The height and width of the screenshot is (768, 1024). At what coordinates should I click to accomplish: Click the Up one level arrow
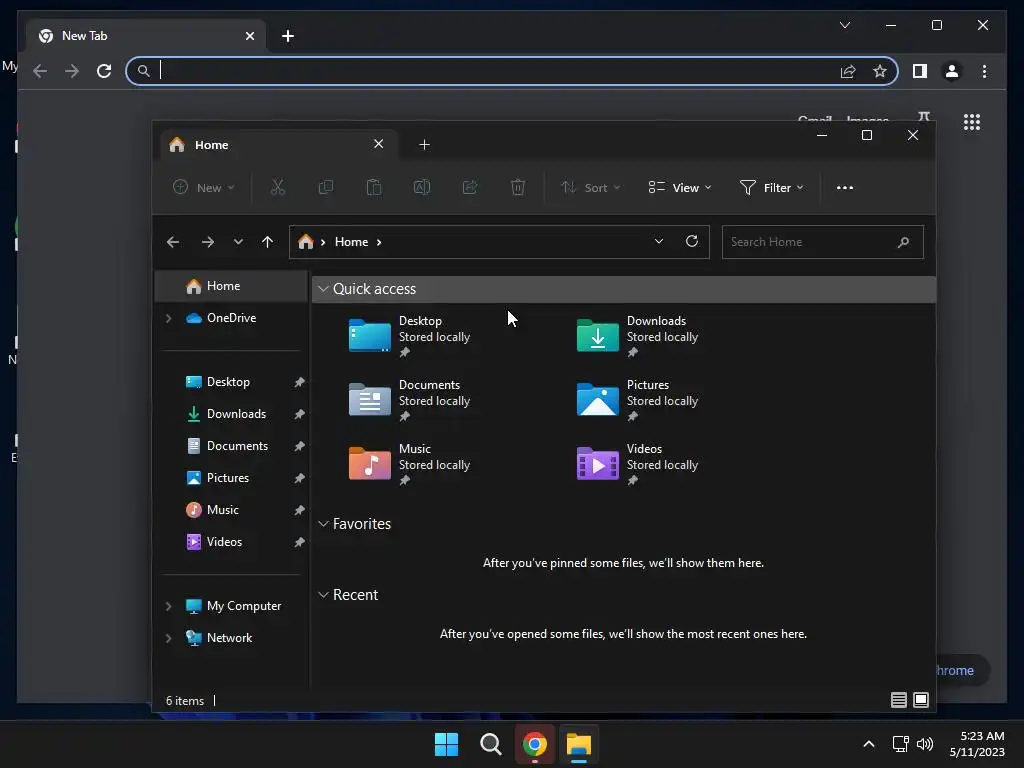click(267, 242)
